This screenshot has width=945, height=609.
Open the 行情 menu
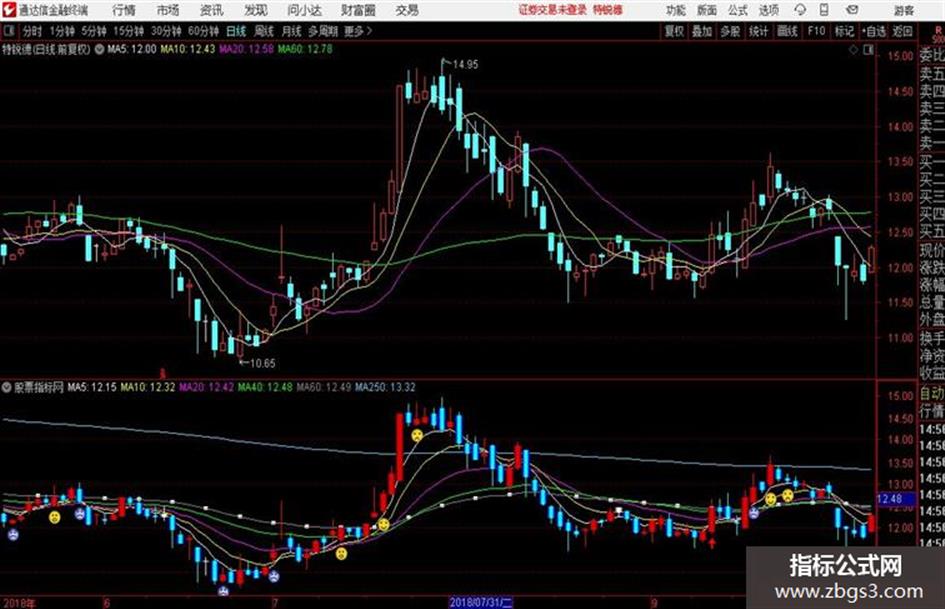click(x=124, y=10)
